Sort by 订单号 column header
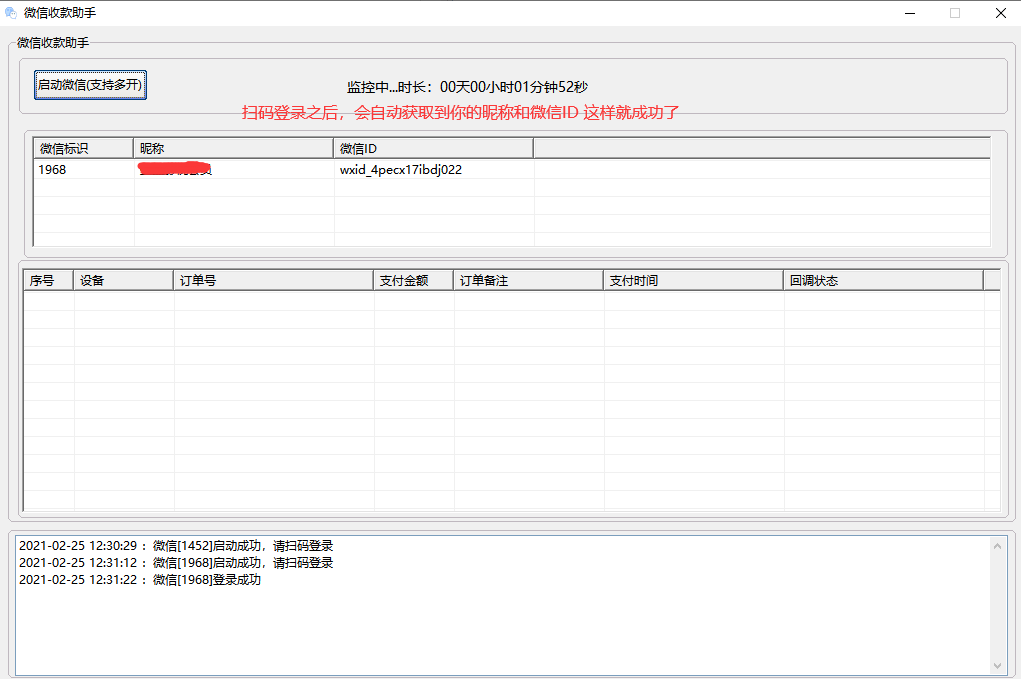Screen dimensions: 1021x679 point(273,281)
